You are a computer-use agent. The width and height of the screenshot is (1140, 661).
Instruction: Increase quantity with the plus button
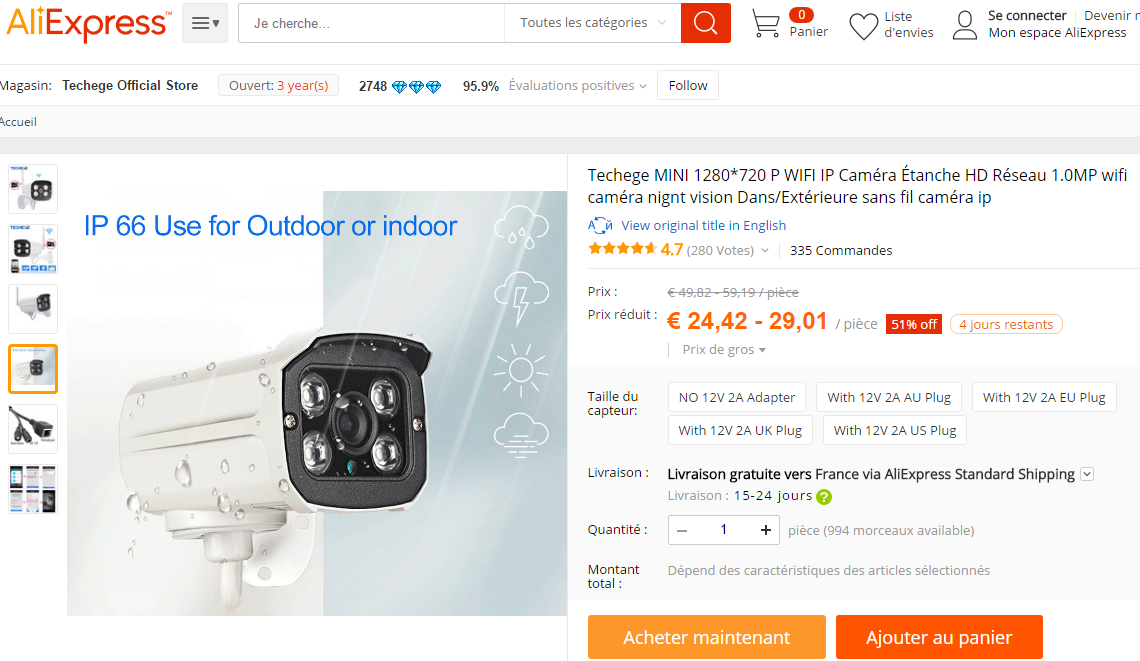766,530
